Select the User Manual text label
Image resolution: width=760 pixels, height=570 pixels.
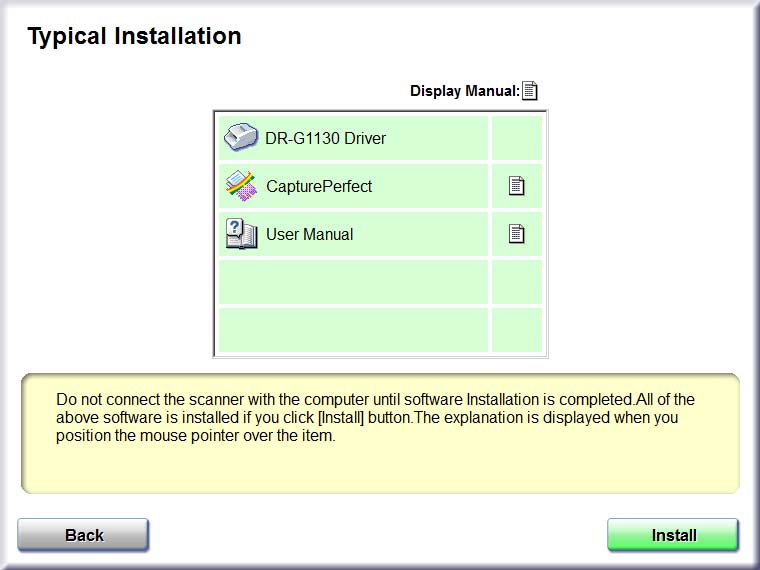pos(309,234)
